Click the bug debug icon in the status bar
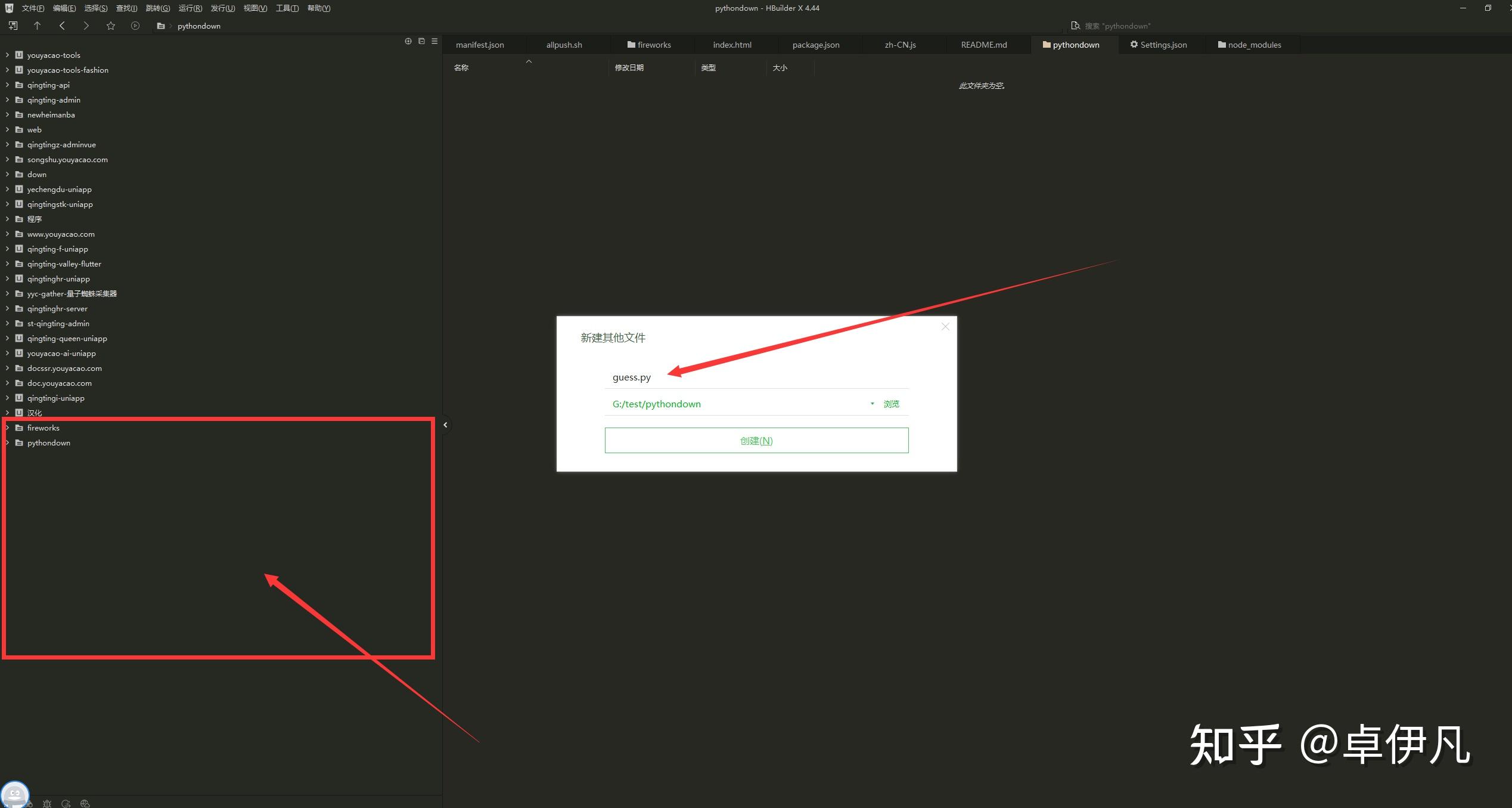 coord(47,803)
